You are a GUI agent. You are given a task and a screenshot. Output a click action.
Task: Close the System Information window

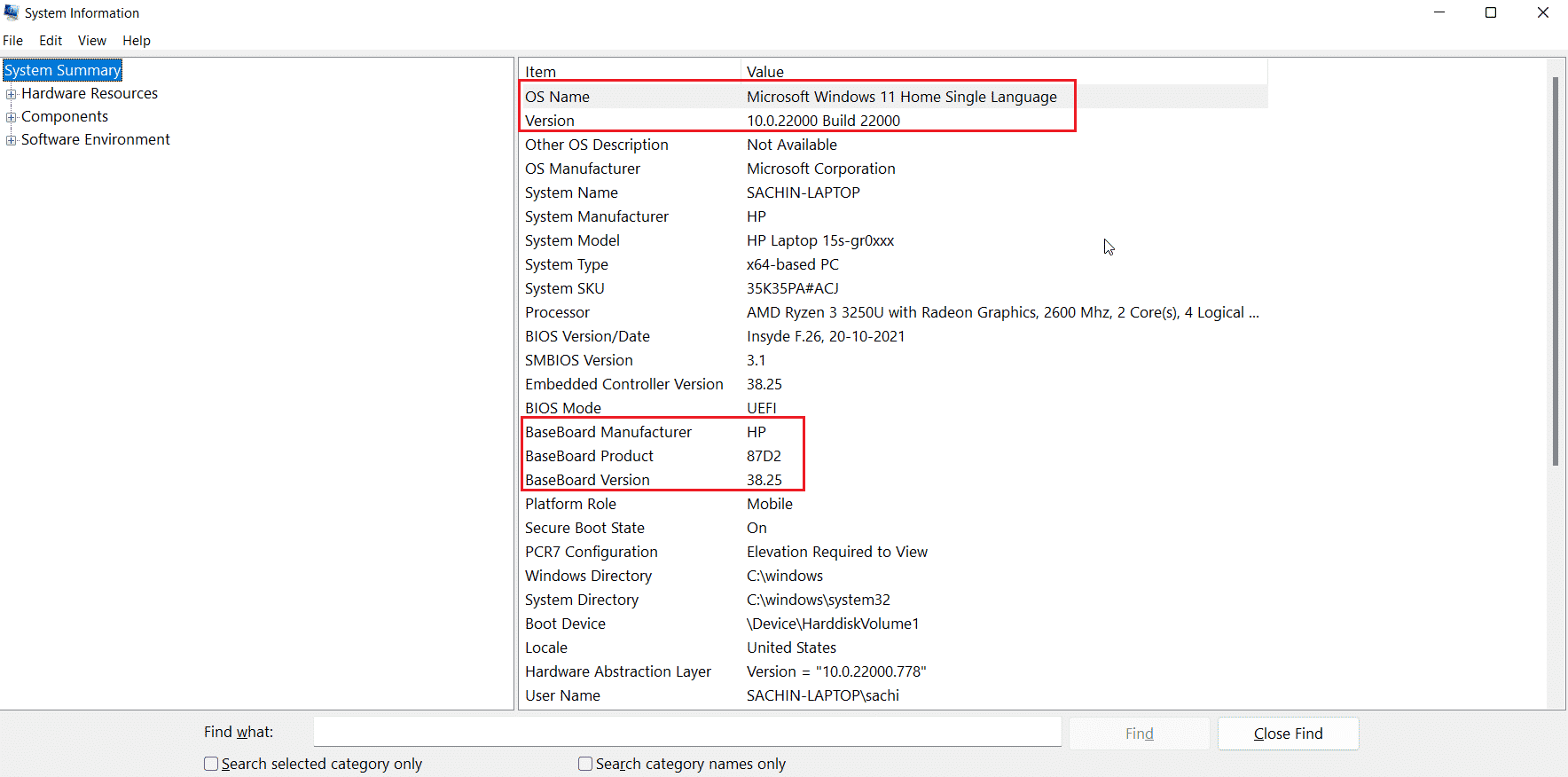1543,12
